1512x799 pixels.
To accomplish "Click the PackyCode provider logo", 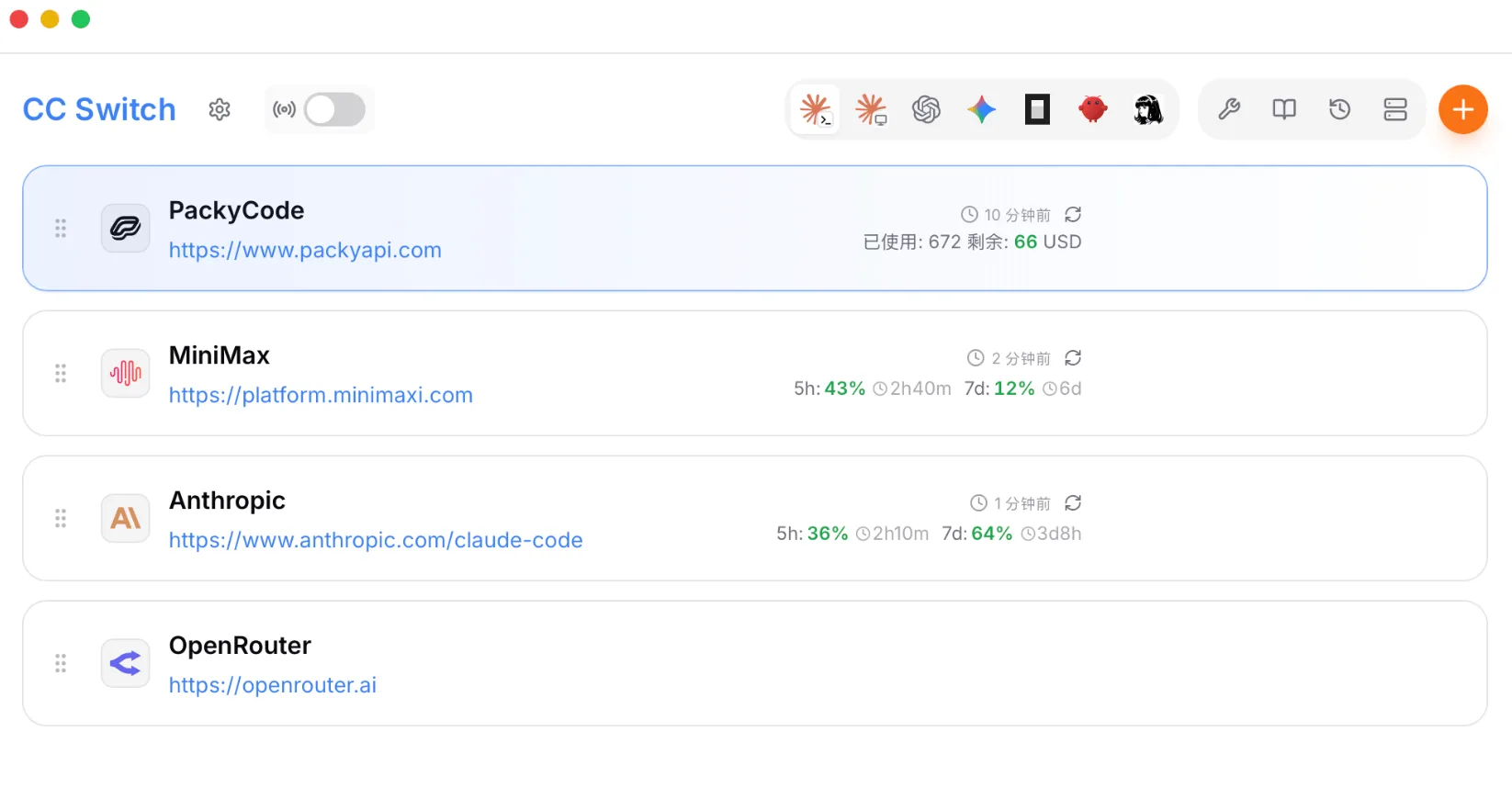I will [x=126, y=228].
